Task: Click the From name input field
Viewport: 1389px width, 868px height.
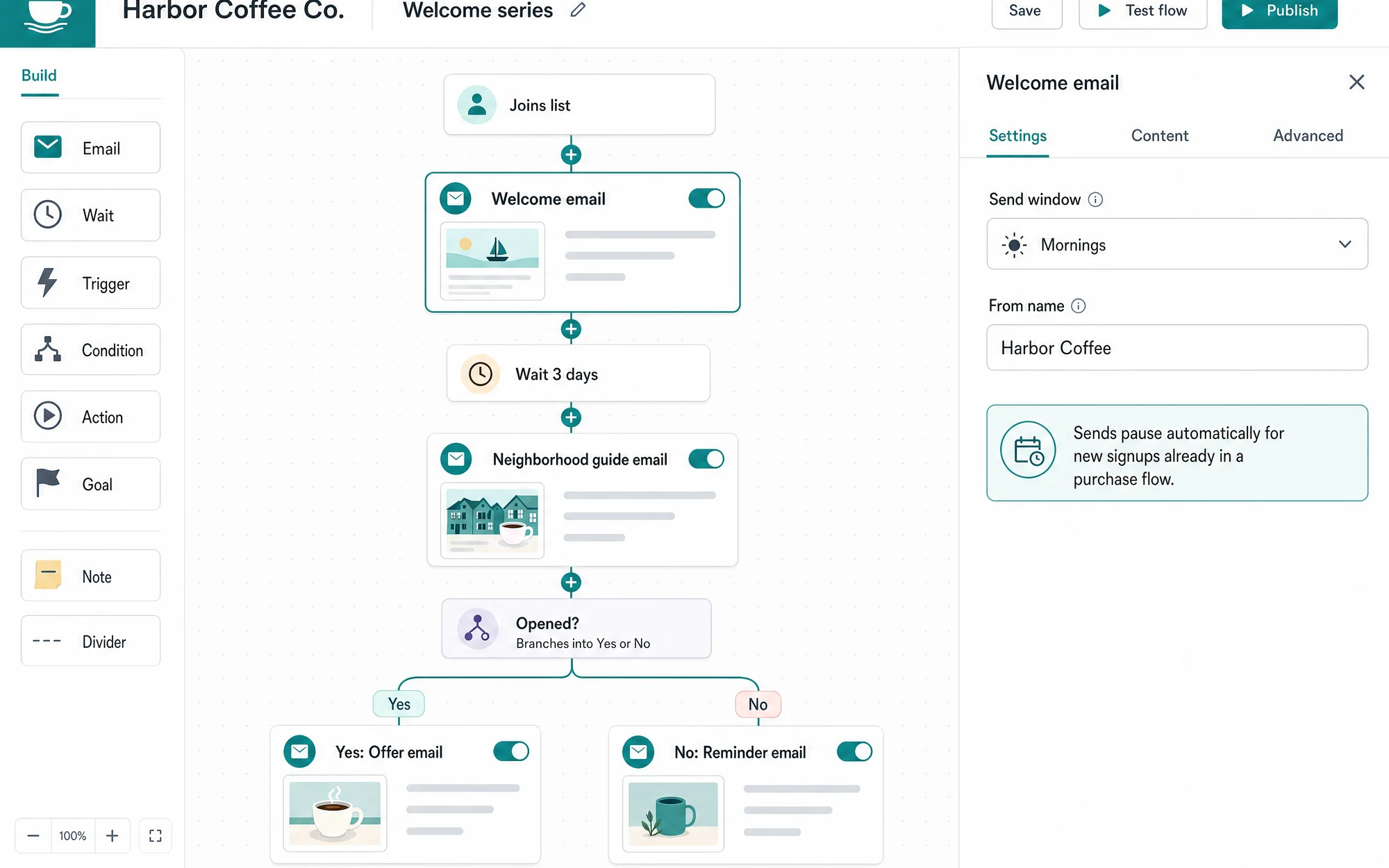Action: pyautogui.click(x=1177, y=348)
